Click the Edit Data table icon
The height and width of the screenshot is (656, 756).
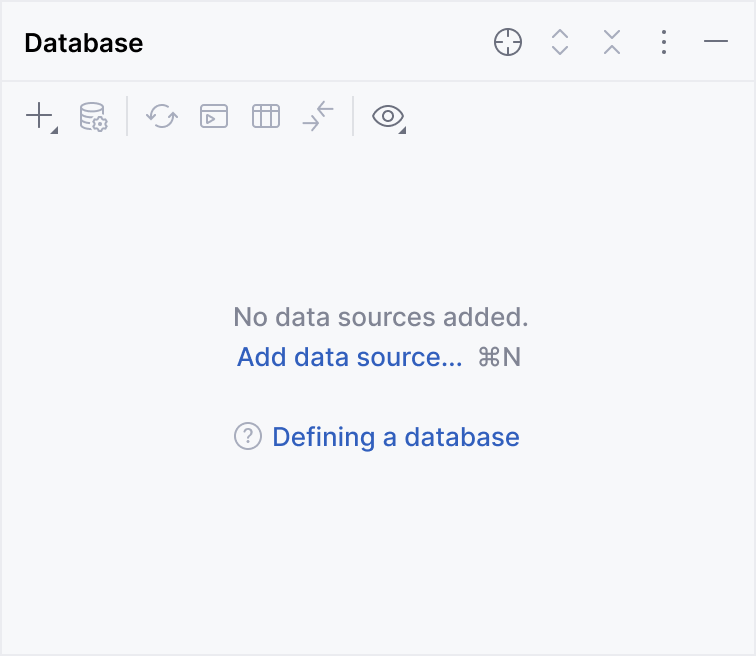(266, 117)
